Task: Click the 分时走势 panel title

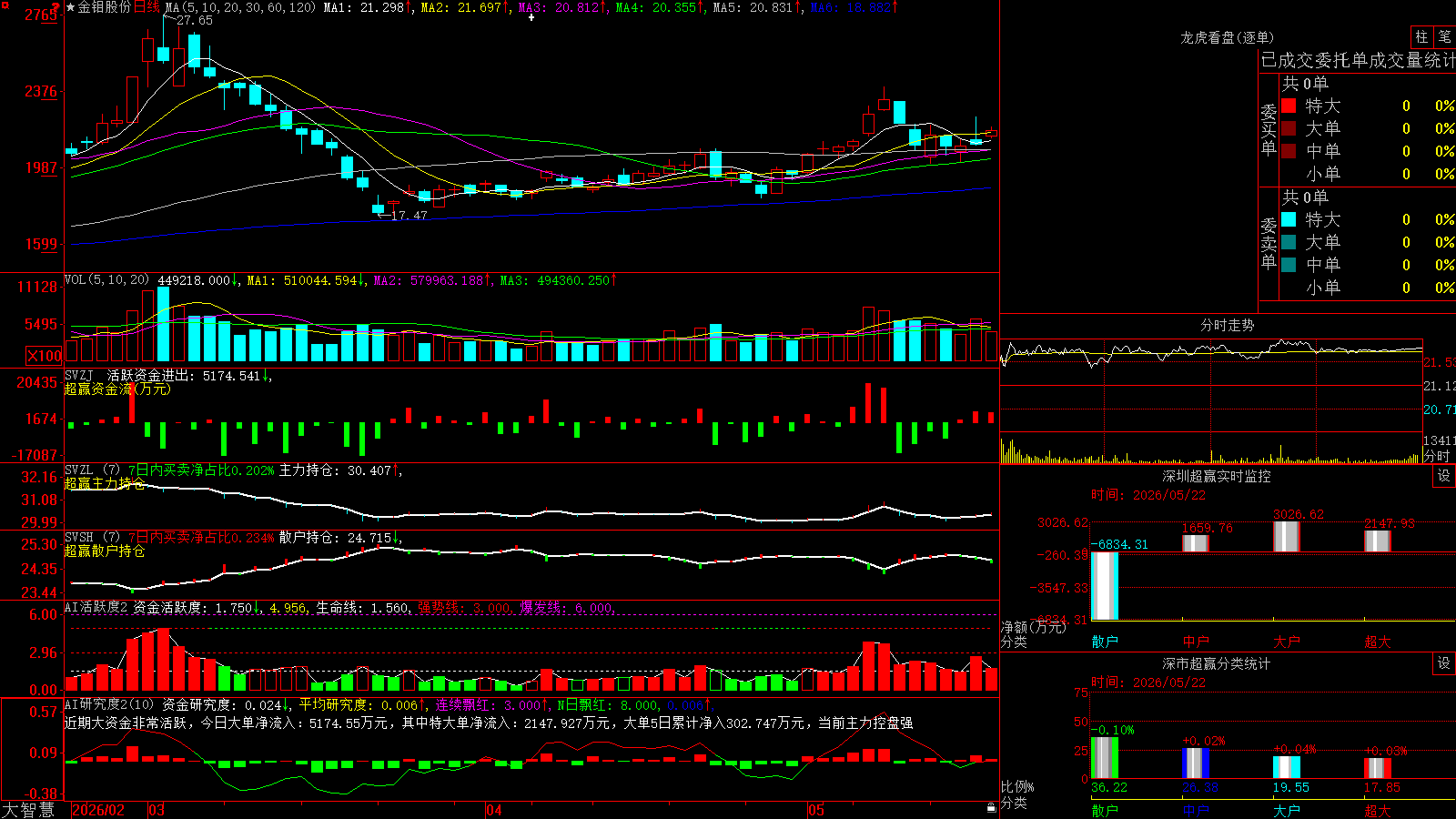Action: 1227,325
